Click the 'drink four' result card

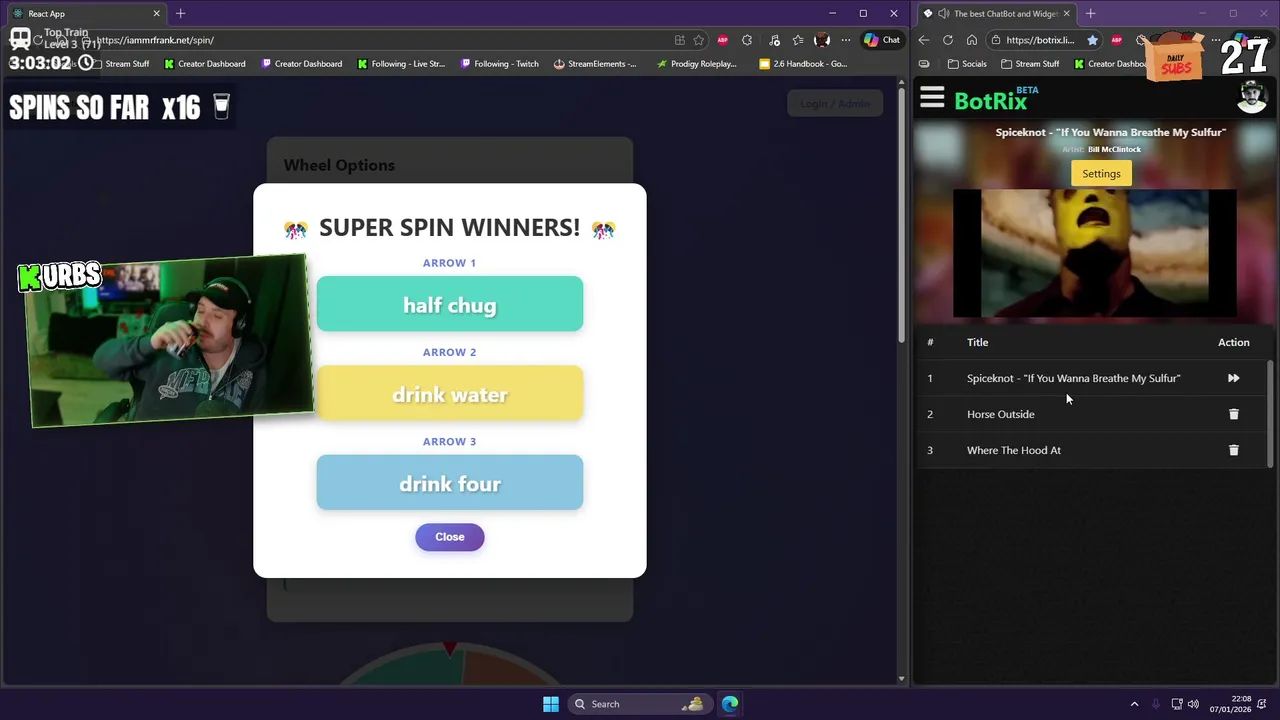449,483
